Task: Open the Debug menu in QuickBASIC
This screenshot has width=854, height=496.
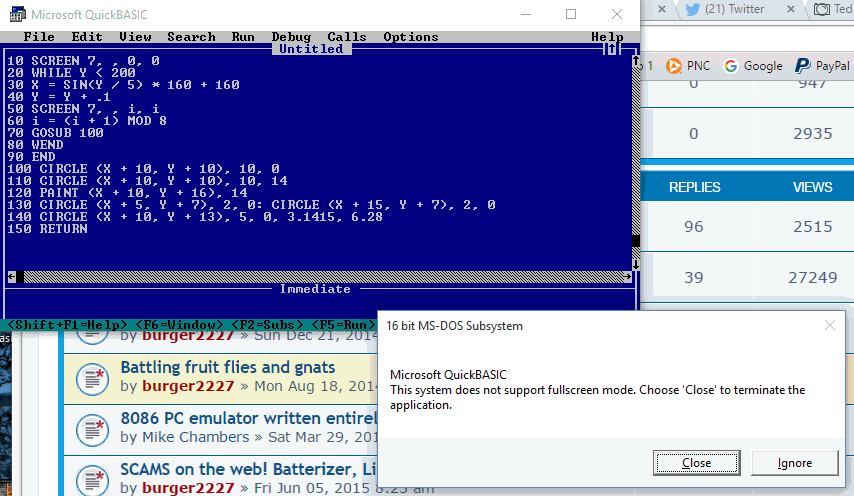Action: tap(291, 37)
